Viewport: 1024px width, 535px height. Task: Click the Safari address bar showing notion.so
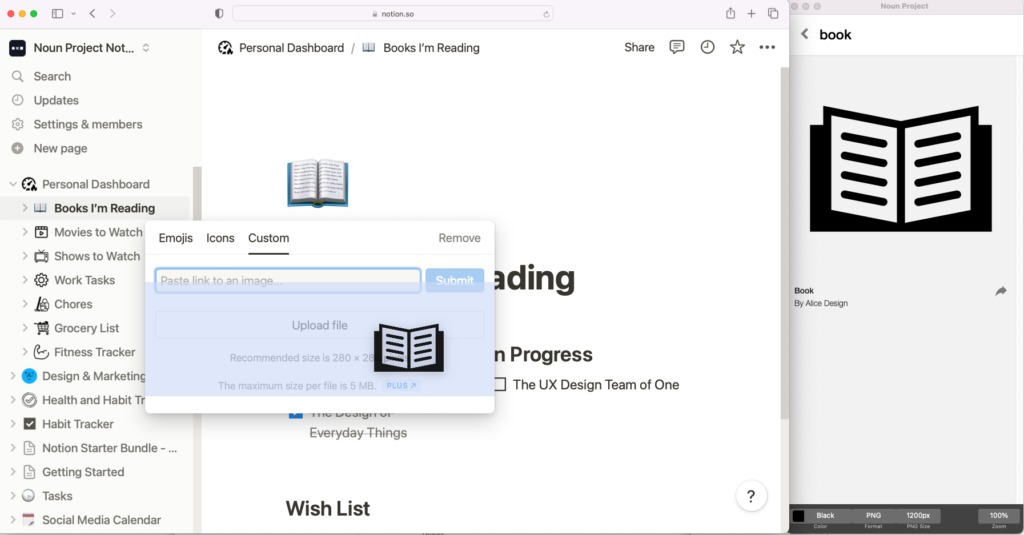(x=392, y=14)
